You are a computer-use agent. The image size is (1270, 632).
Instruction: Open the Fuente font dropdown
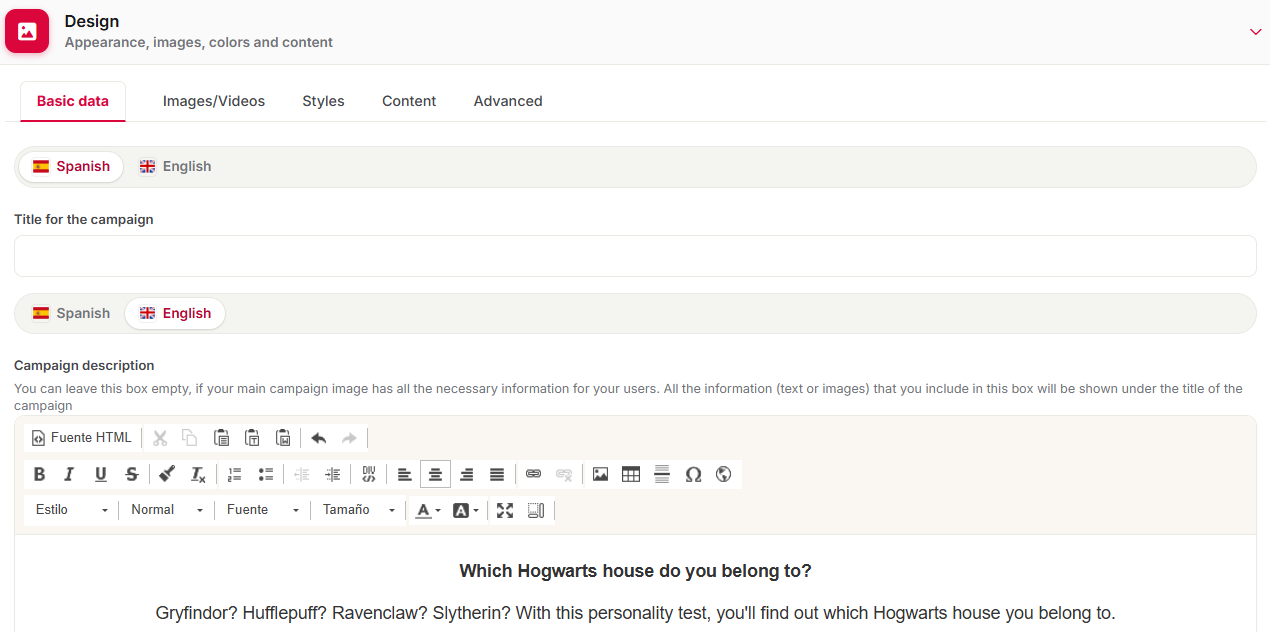263,510
